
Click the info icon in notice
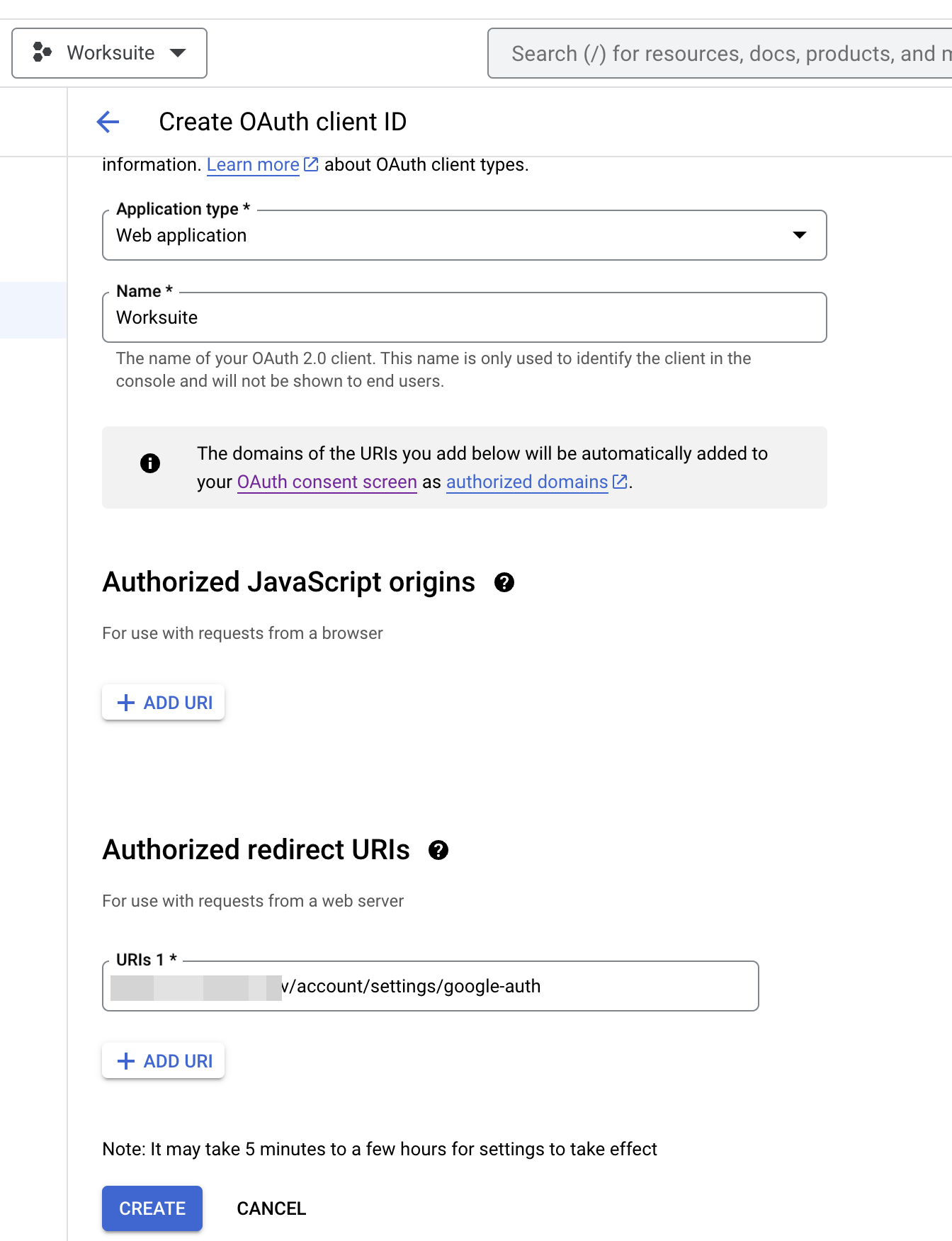click(150, 463)
